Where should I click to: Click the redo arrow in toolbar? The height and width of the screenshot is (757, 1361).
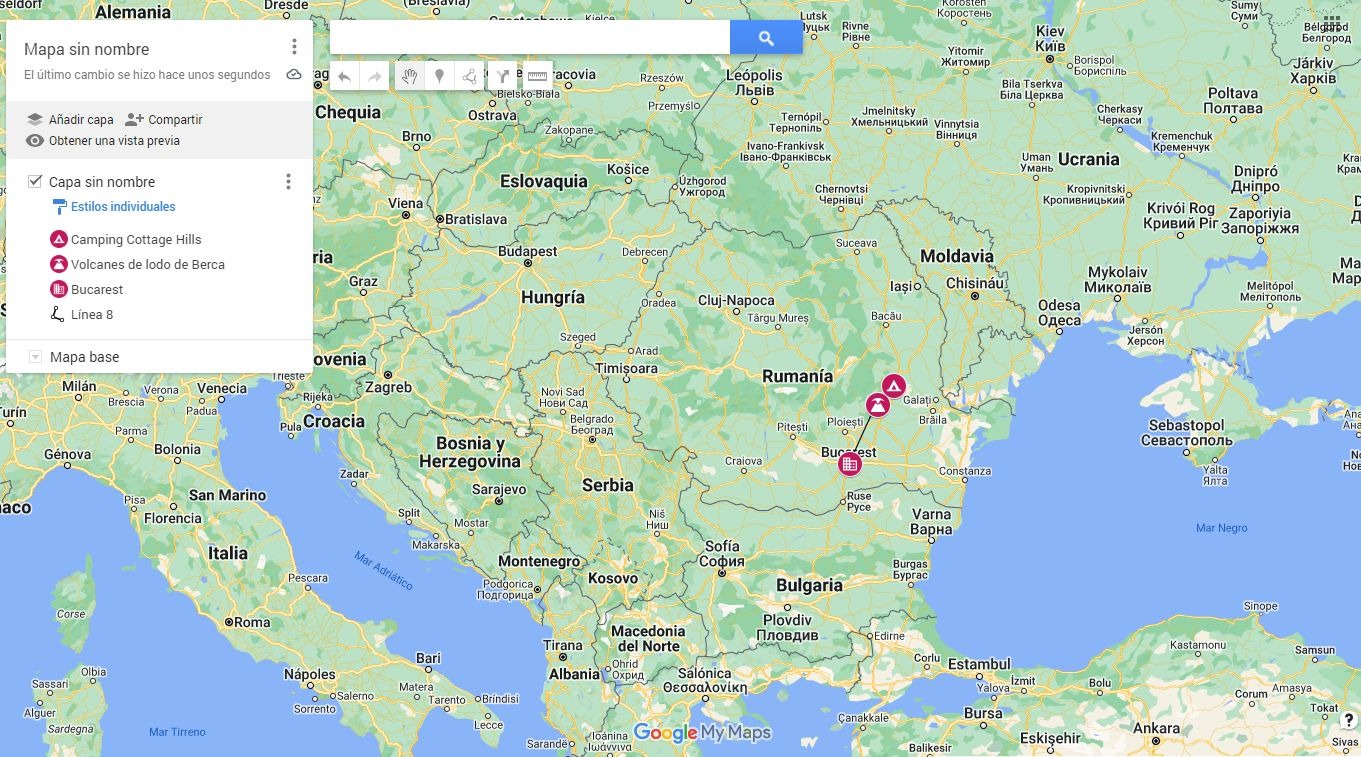(374, 76)
